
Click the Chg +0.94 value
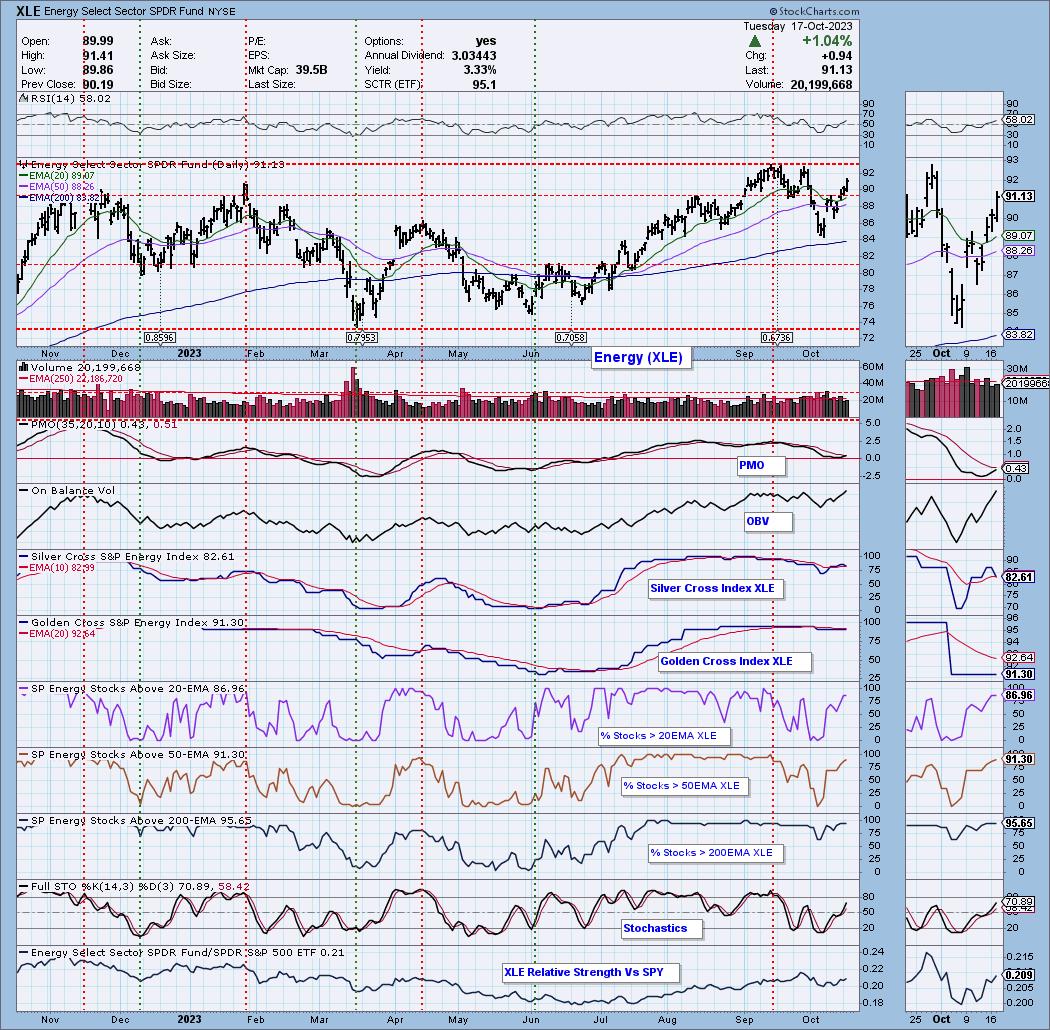pos(838,56)
